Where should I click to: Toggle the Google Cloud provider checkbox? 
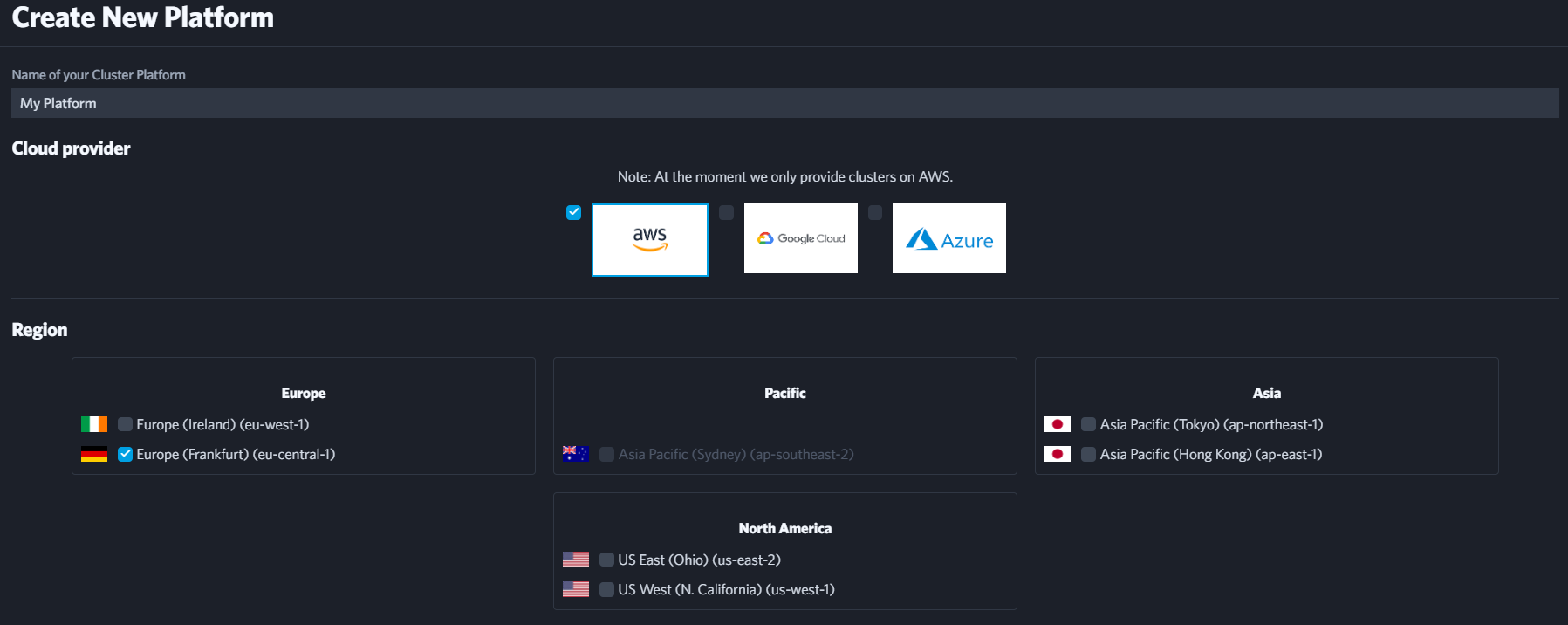[726, 212]
